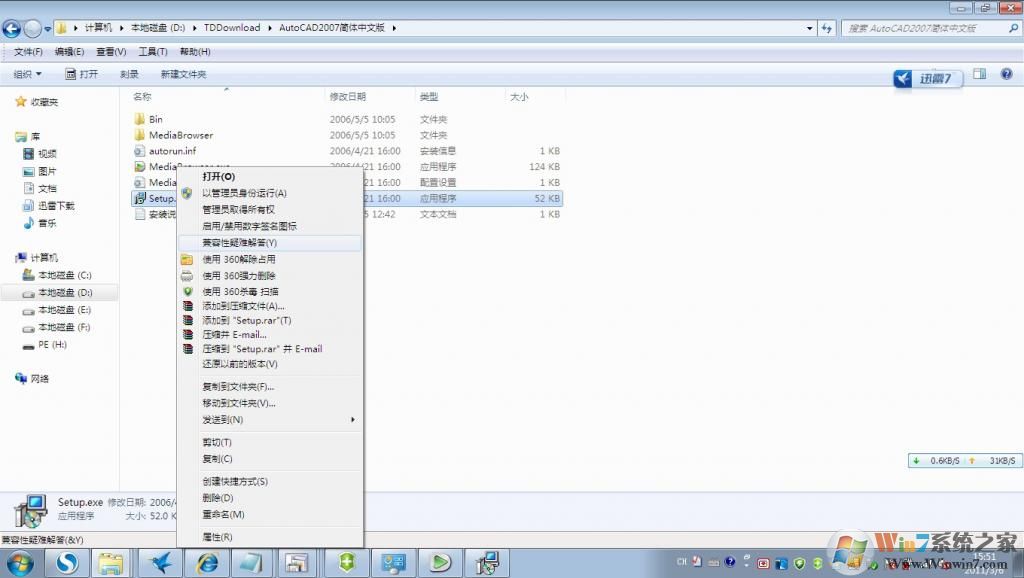This screenshot has height=578, width=1024.
Task: Click the Windows Start orb
Action: 20,563
